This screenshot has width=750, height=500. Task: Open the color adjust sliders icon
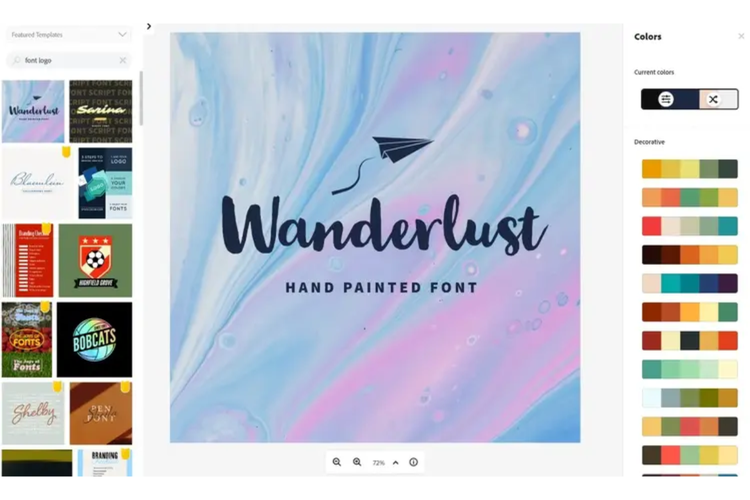point(665,99)
